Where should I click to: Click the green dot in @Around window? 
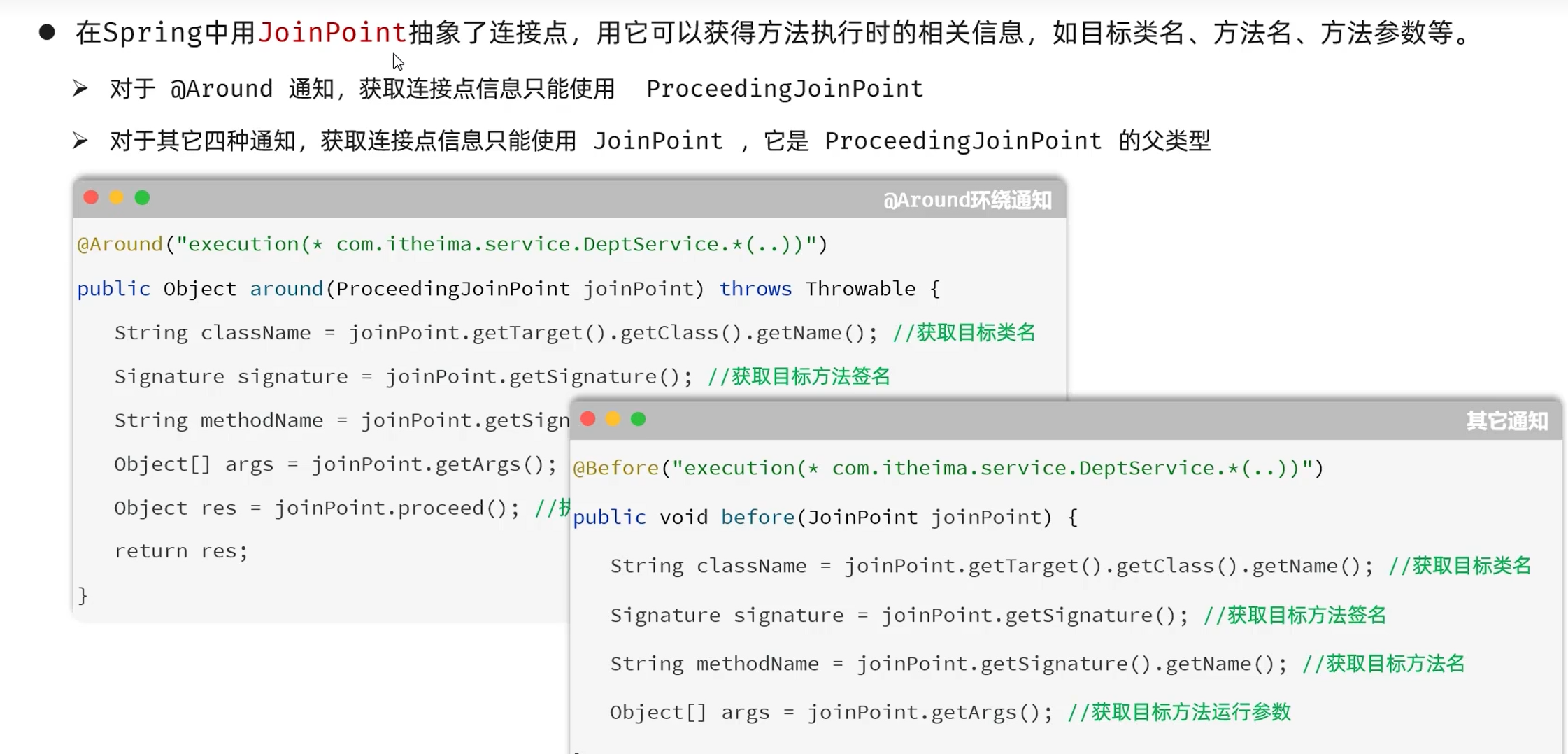pyautogui.click(x=142, y=197)
